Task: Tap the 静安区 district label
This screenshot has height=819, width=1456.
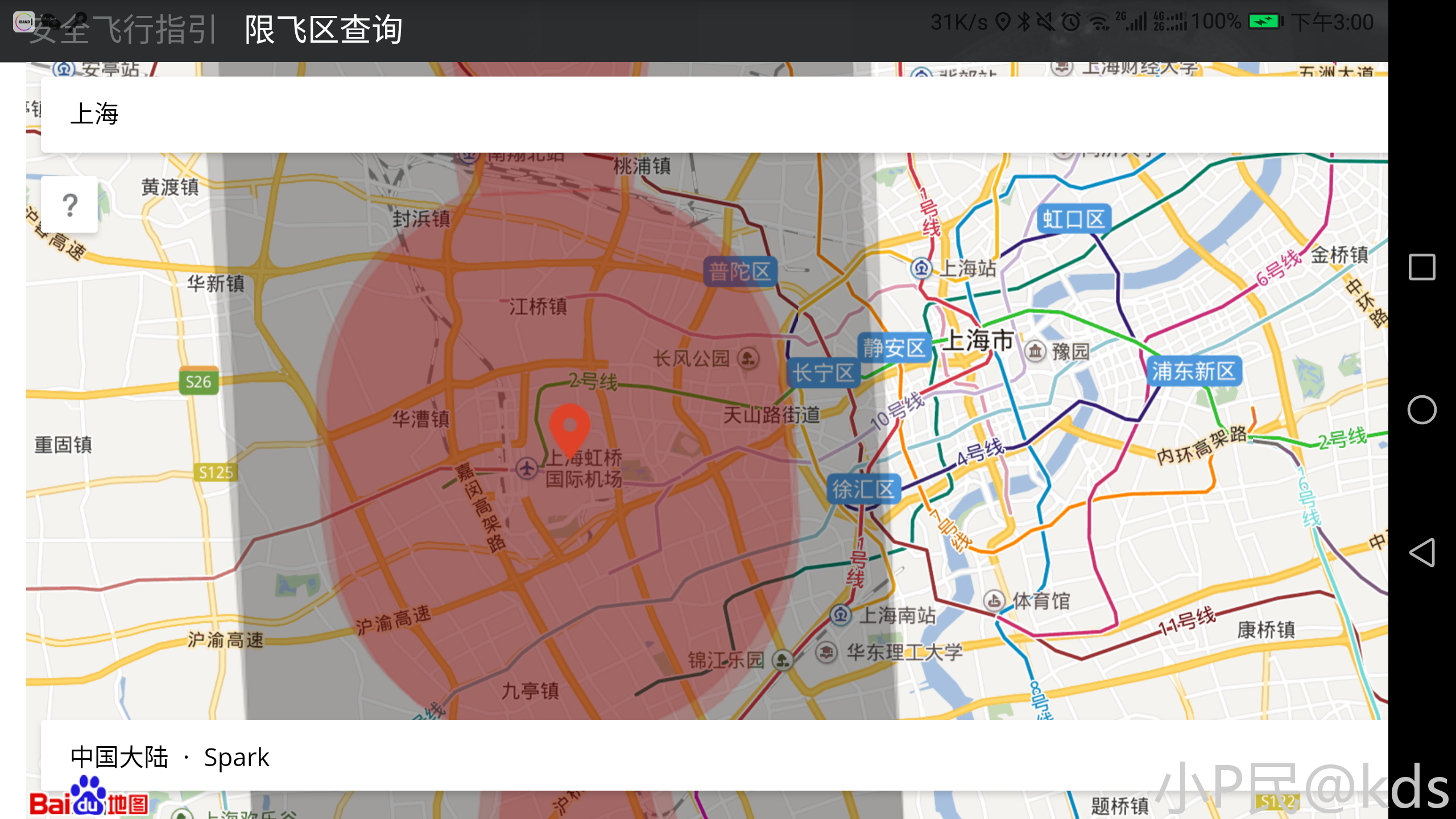Action: point(894,348)
